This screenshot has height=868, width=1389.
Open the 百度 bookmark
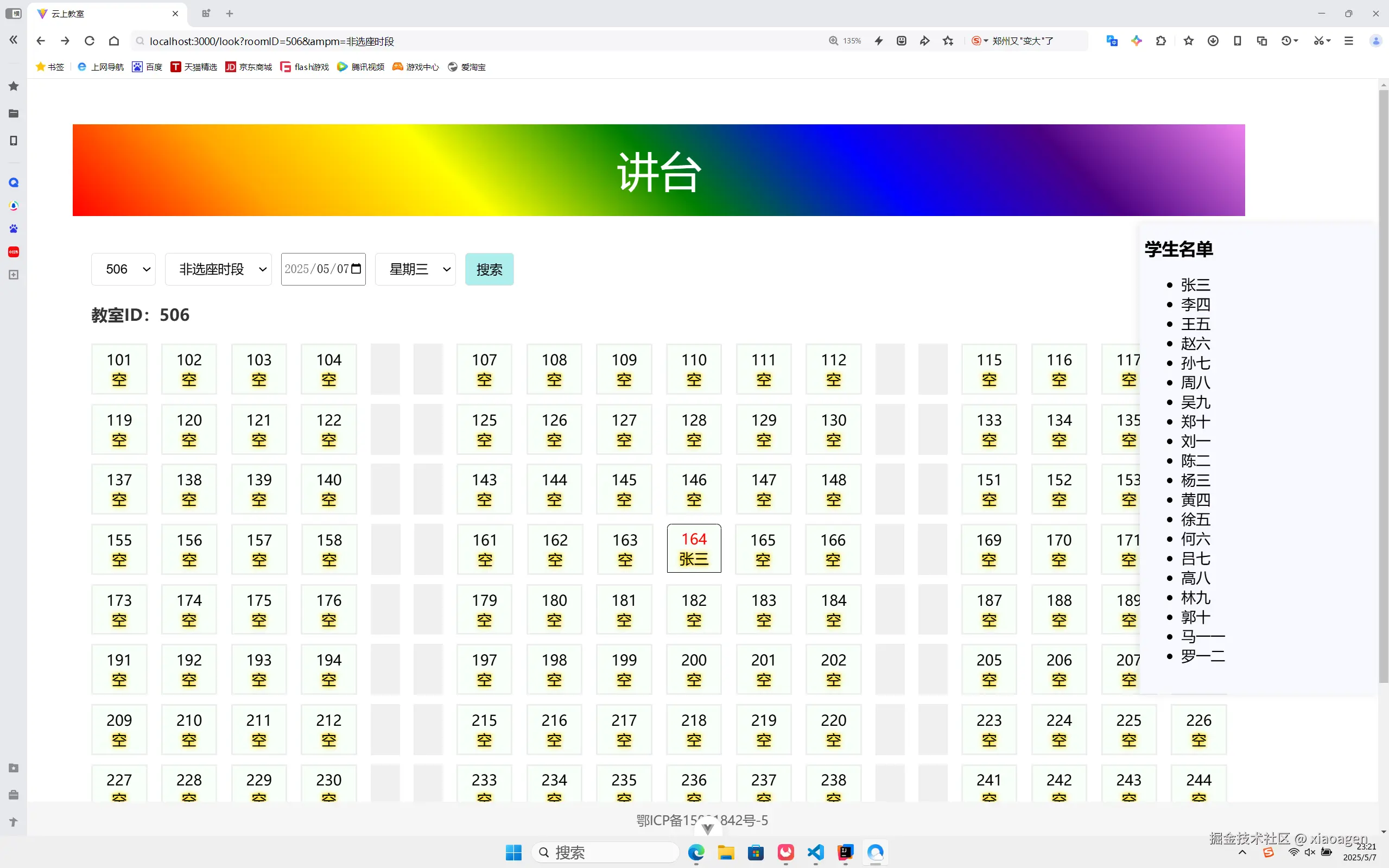[148, 67]
